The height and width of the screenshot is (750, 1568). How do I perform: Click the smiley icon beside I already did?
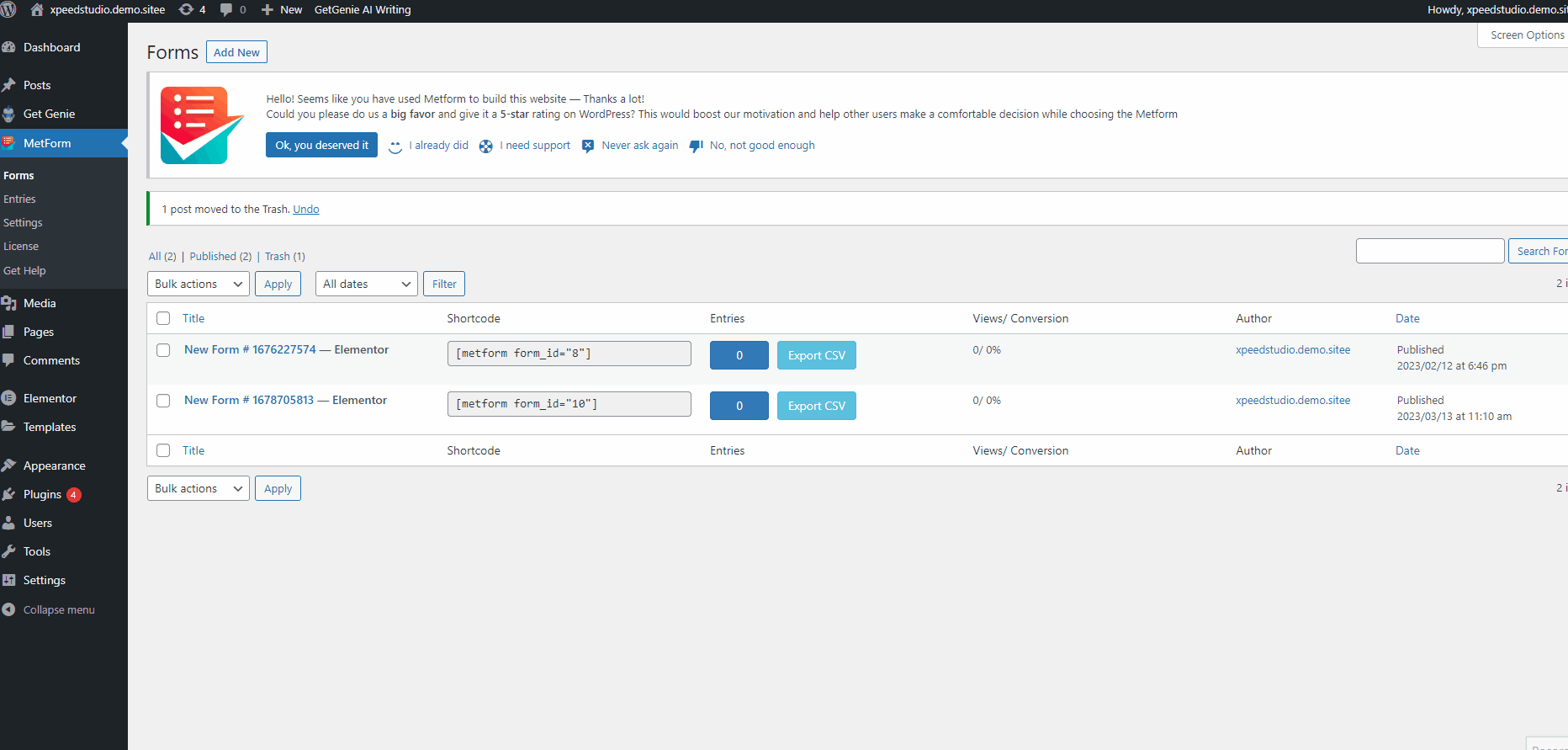(395, 146)
